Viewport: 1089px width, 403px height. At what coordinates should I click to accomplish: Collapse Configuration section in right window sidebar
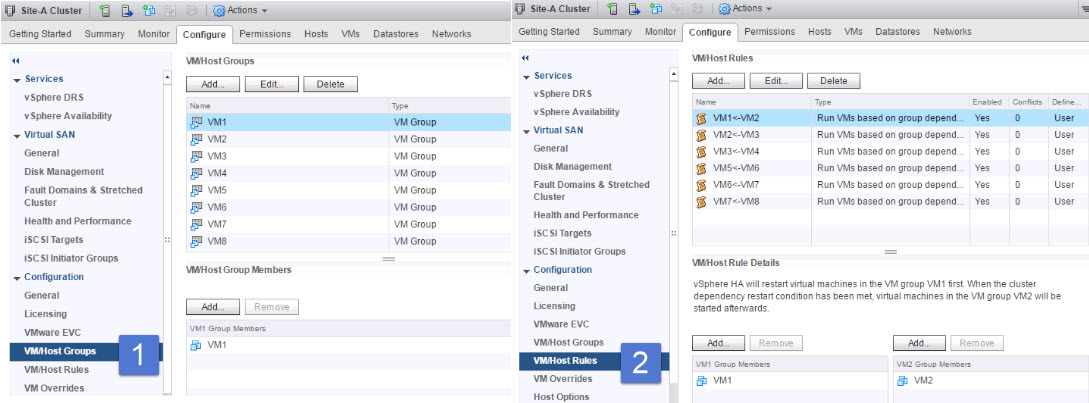click(526, 270)
